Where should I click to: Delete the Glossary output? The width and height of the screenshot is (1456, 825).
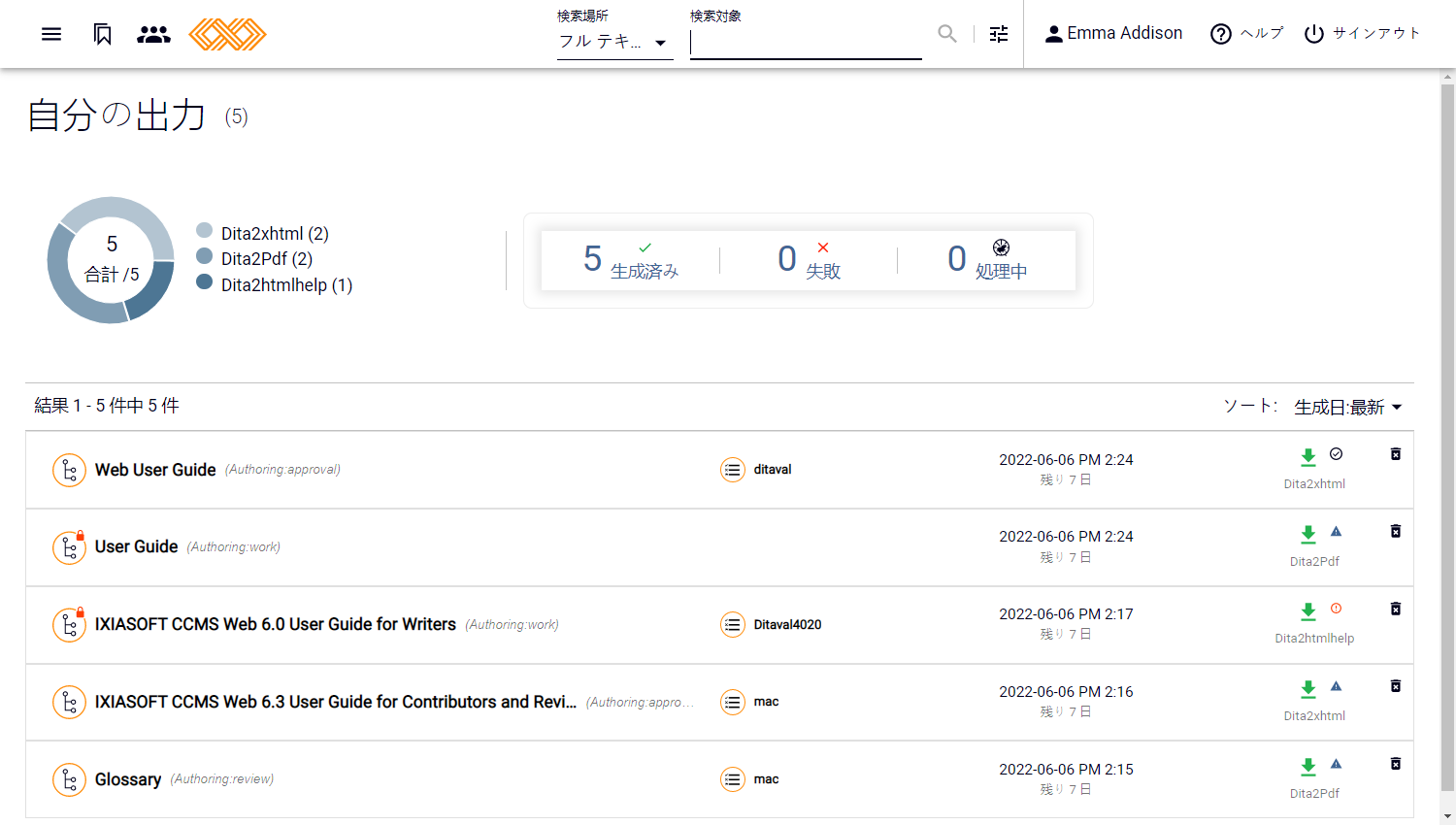pyautogui.click(x=1396, y=764)
